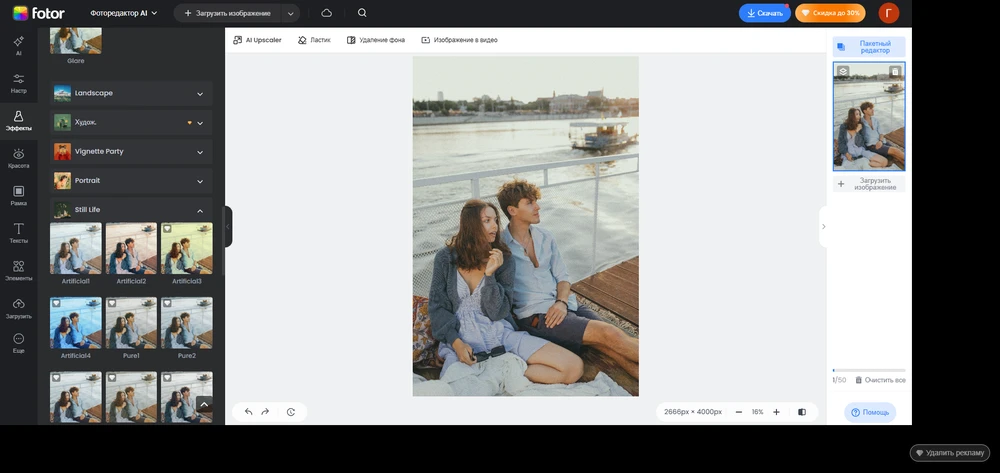
Task: Toggle favorite heart on Artificial4 filter
Action: click(56, 303)
